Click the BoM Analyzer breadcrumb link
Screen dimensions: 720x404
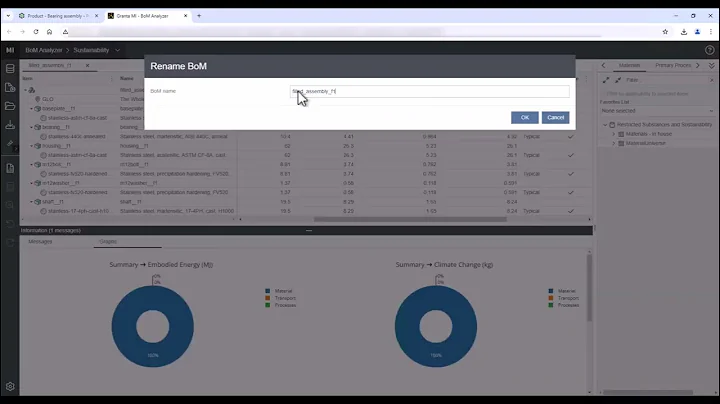[44, 50]
